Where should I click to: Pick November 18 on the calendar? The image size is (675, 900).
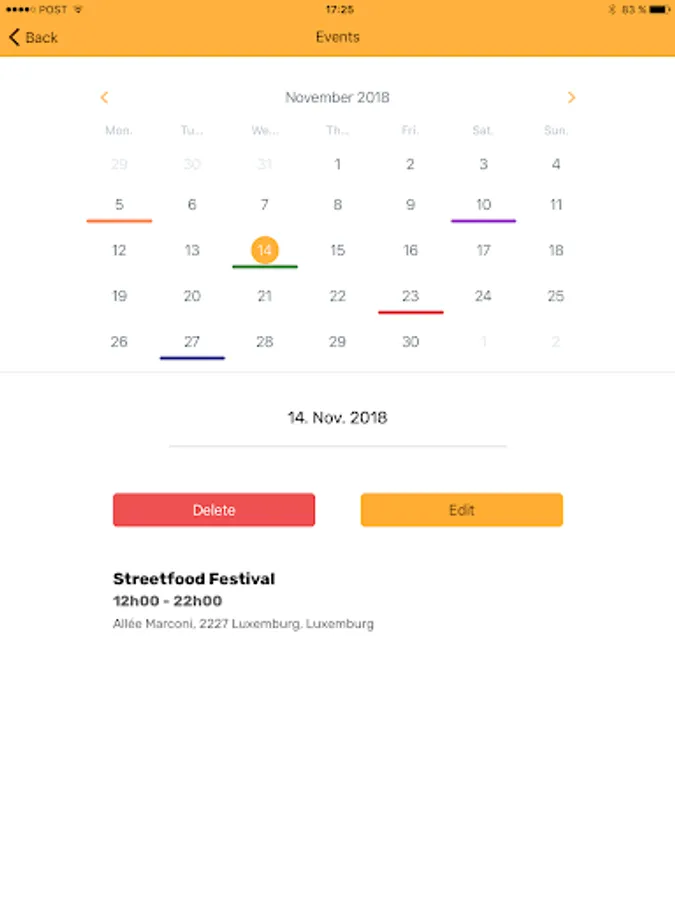(556, 250)
